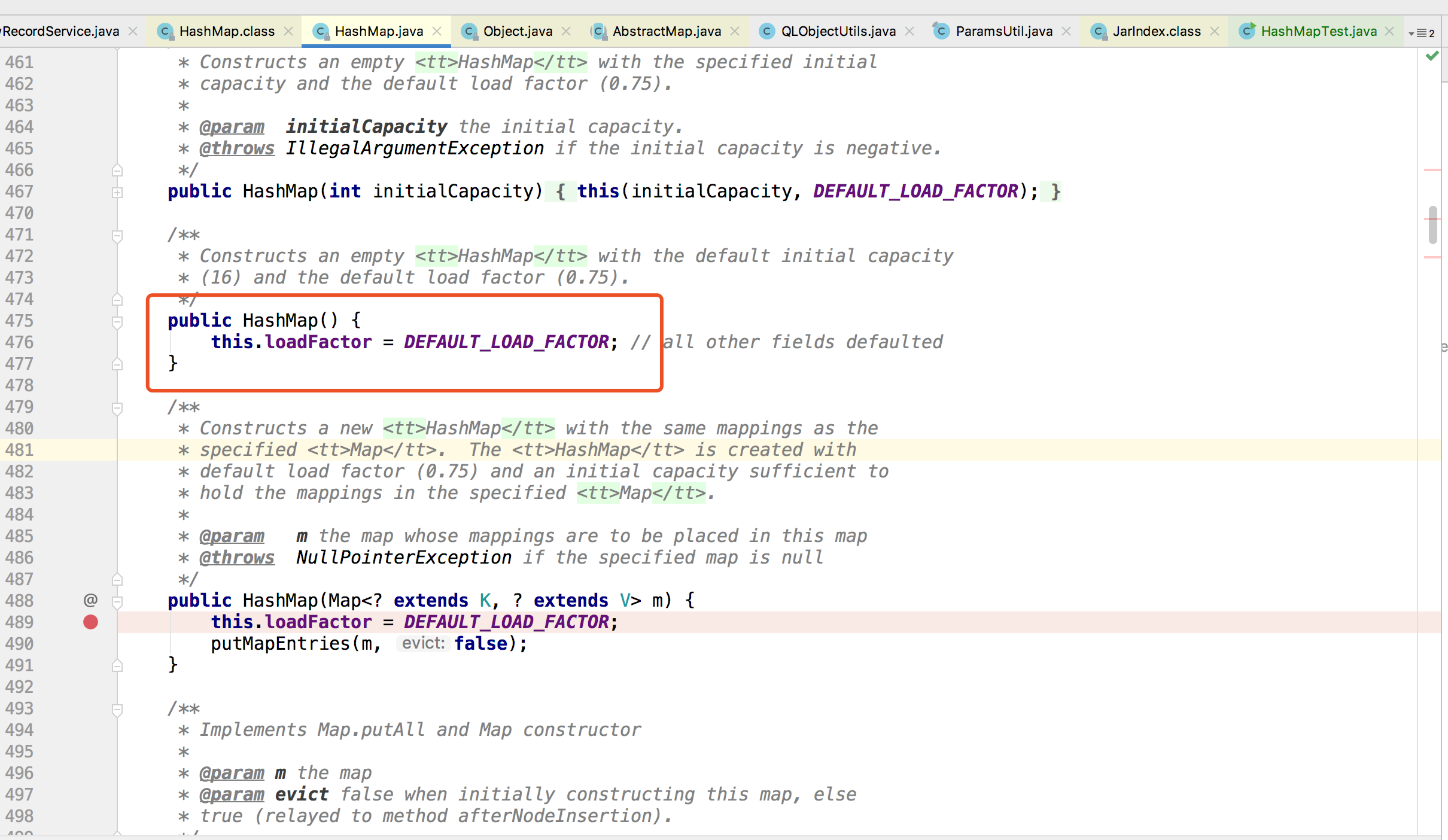The image size is (1448, 840).
Task: Close the HashMap.class tab
Action: click(289, 31)
